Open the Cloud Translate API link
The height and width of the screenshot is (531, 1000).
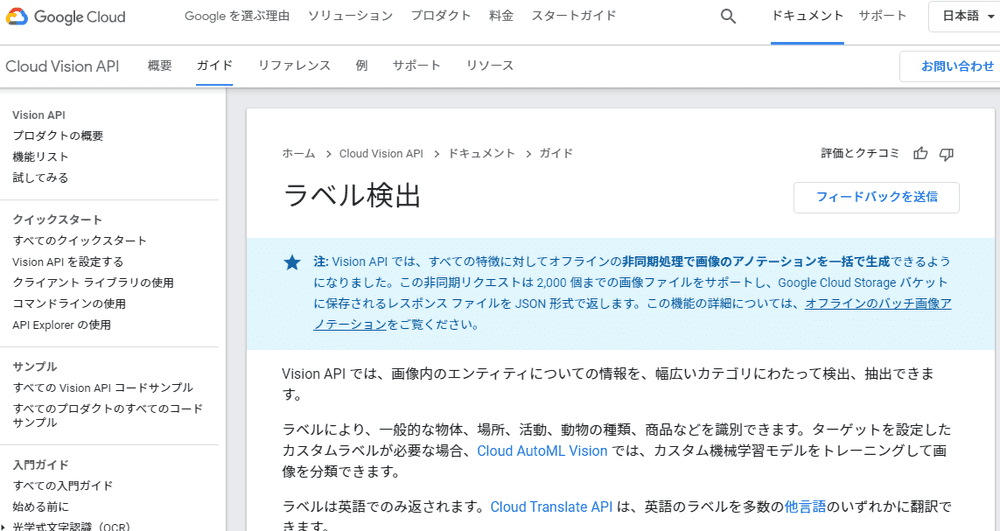(x=551, y=507)
